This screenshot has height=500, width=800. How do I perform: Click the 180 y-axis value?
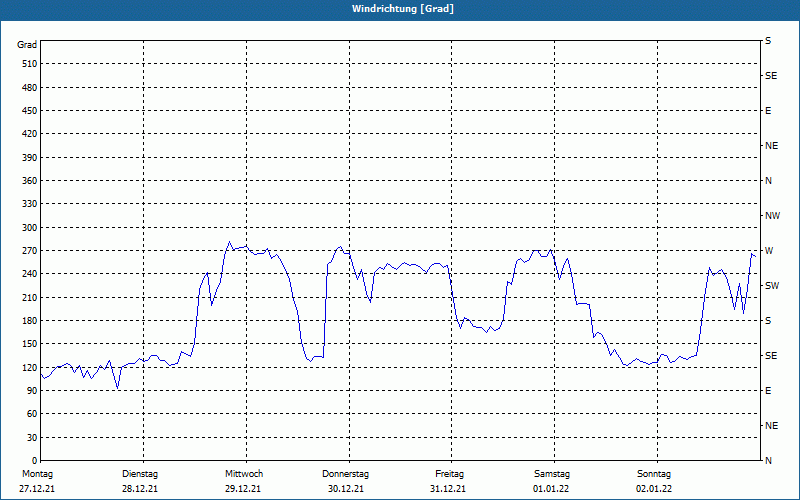(x=30, y=321)
